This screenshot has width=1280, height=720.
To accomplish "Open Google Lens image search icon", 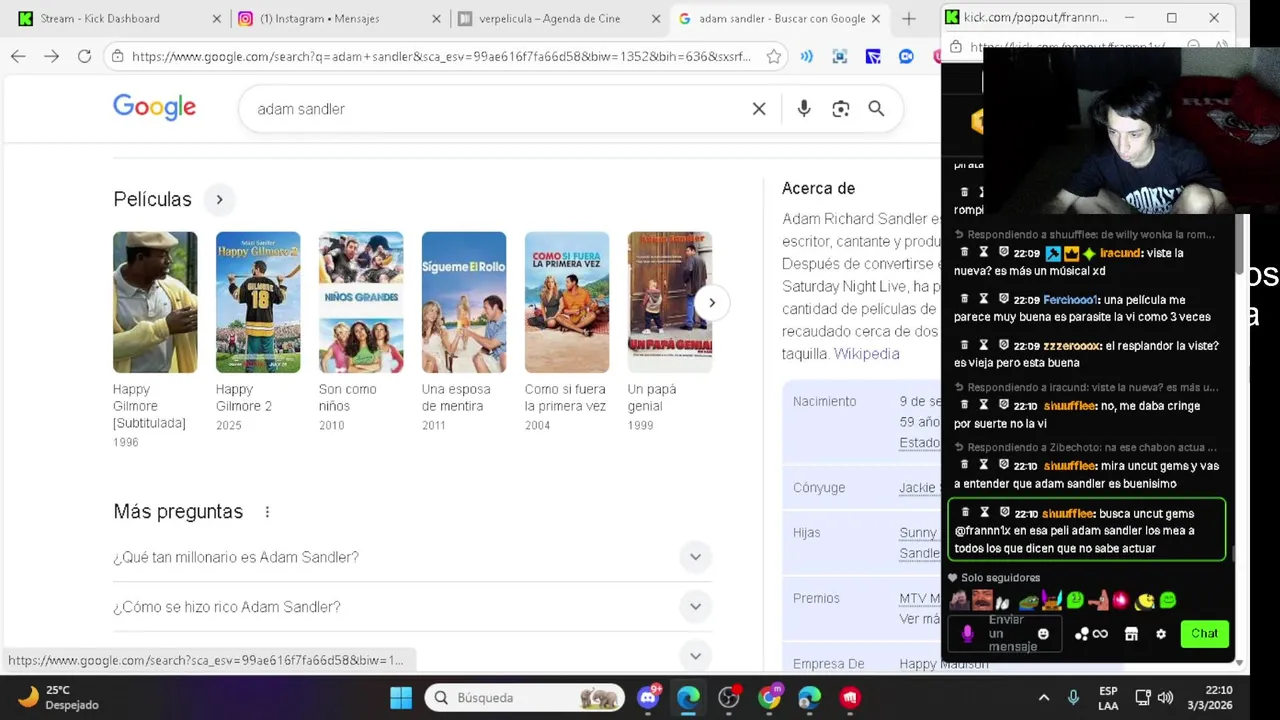I will click(x=841, y=109).
